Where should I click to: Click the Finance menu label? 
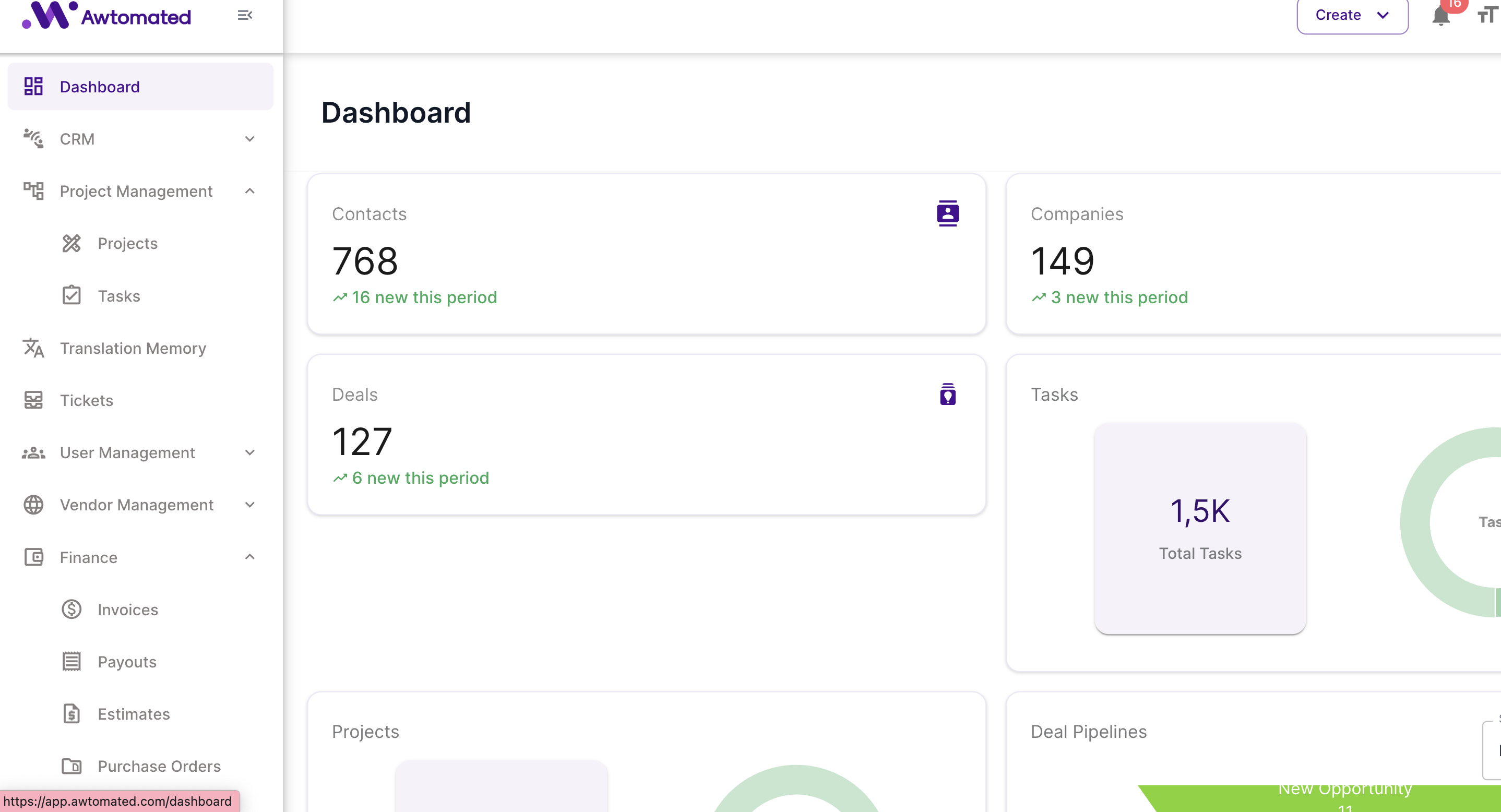[89, 557]
